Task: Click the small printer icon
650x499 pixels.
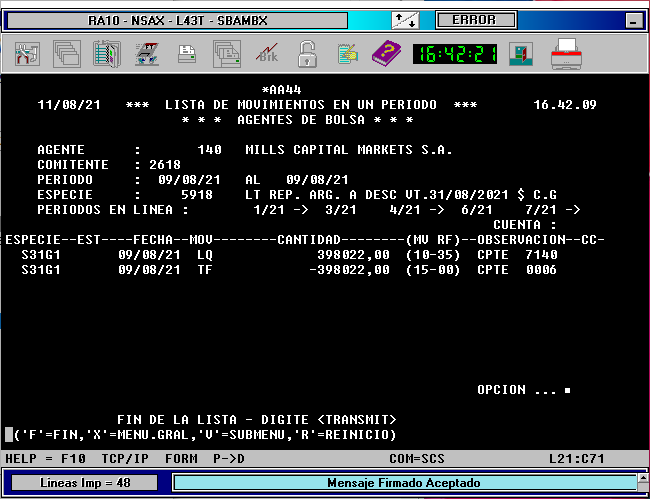Action: [187, 54]
